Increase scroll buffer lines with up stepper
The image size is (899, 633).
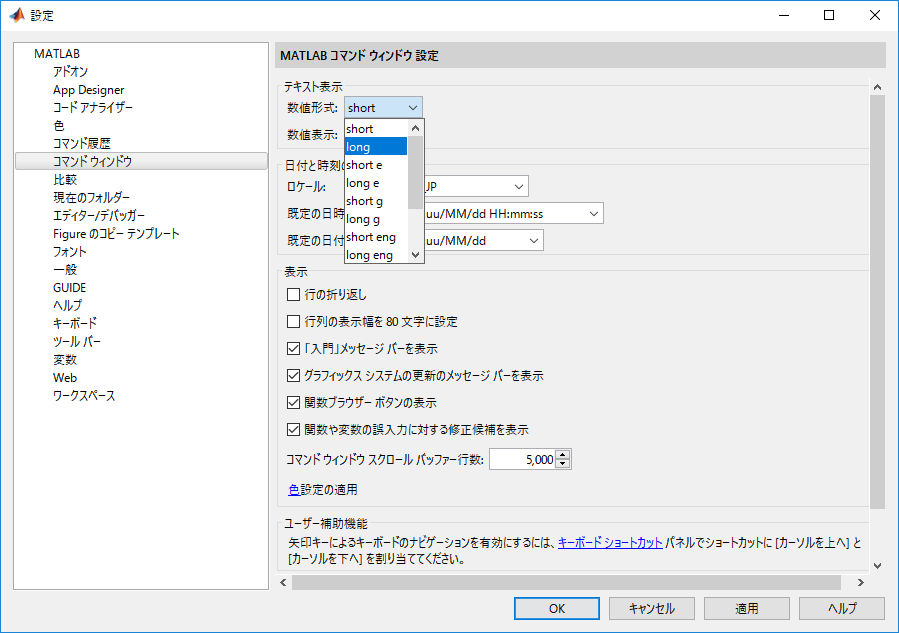[x=563, y=455]
